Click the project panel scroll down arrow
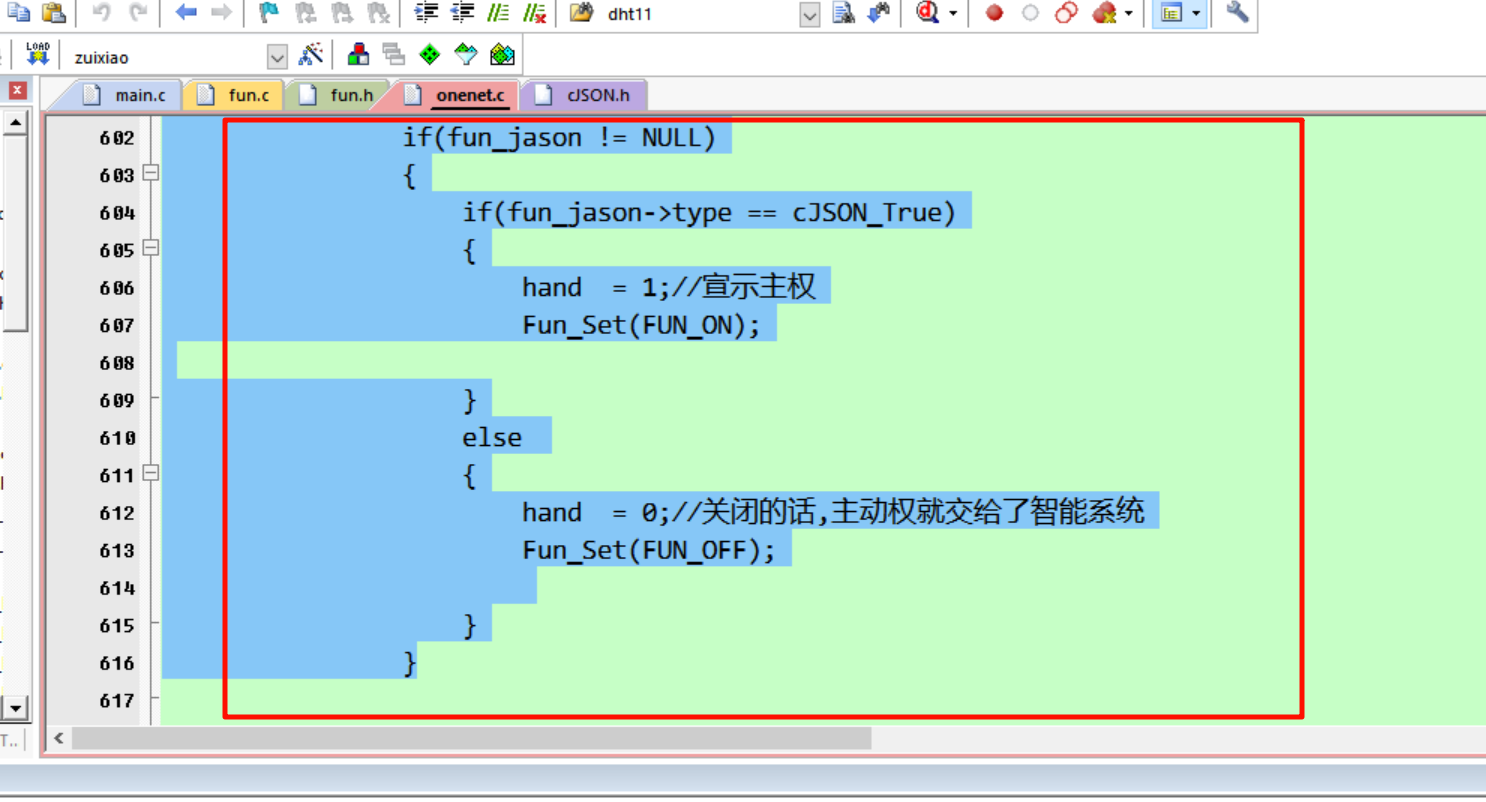 [x=15, y=708]
